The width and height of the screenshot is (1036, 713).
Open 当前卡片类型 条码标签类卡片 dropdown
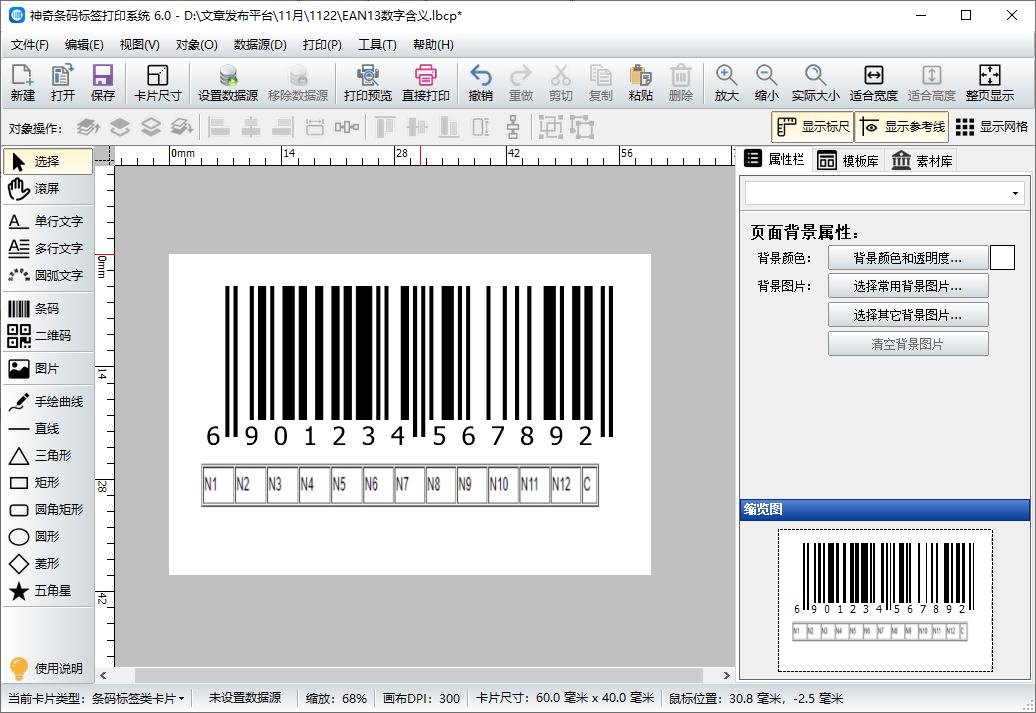[x=139, y=698]
